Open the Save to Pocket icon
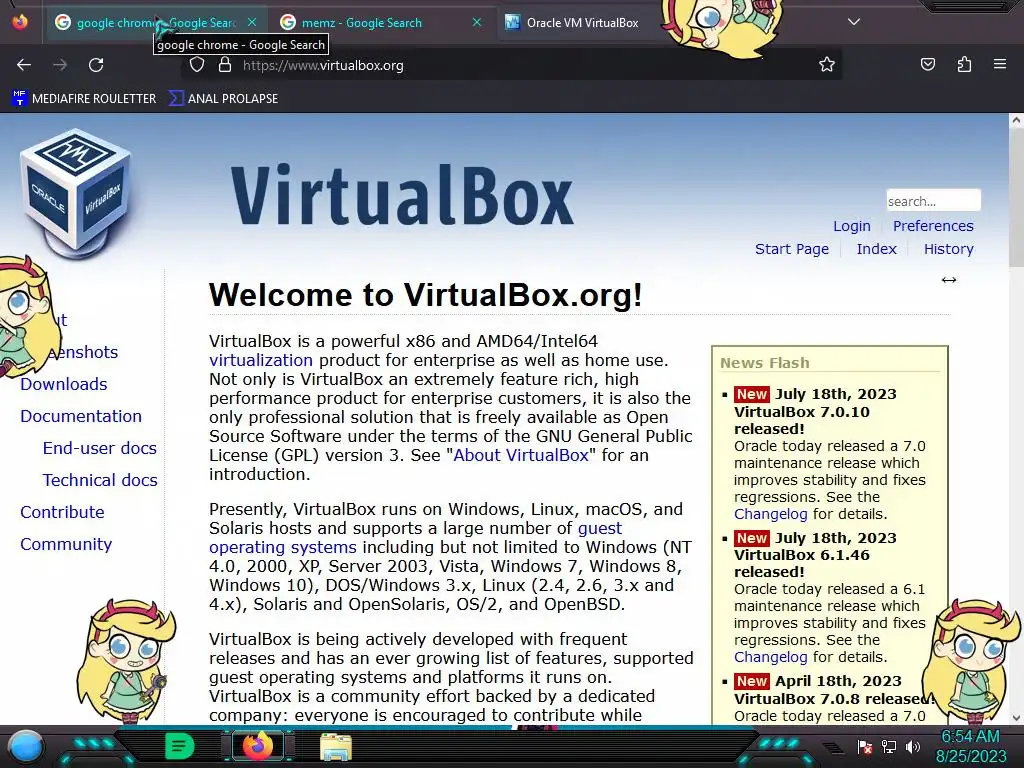This screenshot has height=768, width=1024. [x=927, y=64]
